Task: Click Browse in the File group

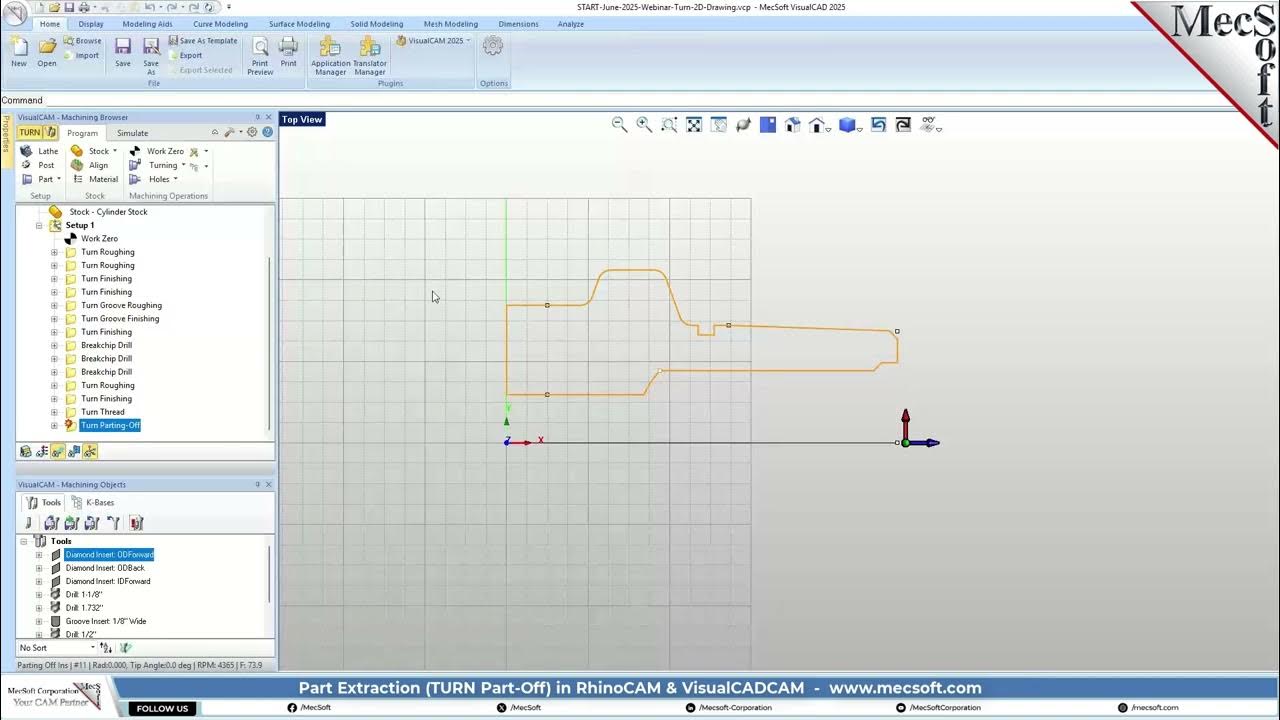Action: click(82, 41)
